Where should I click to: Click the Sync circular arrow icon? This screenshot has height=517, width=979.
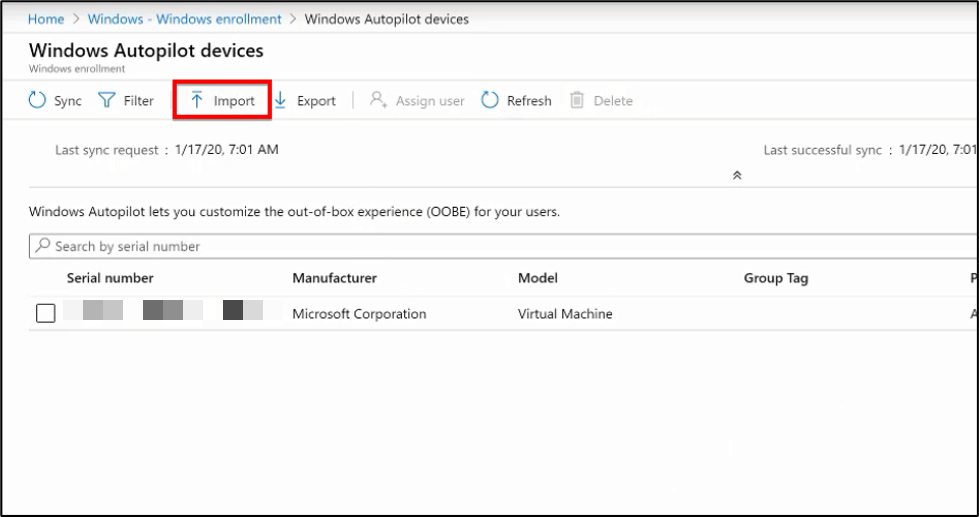click(x=37, y=100)
